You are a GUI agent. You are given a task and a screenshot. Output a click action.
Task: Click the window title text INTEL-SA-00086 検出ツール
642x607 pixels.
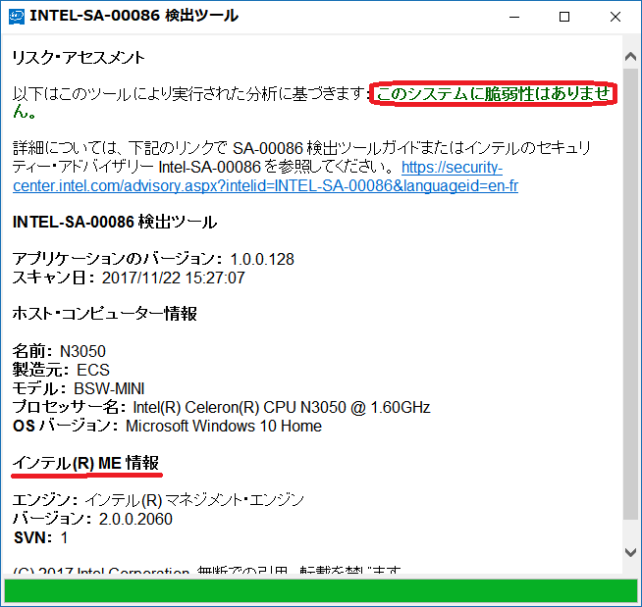click(x=134, y=16)
